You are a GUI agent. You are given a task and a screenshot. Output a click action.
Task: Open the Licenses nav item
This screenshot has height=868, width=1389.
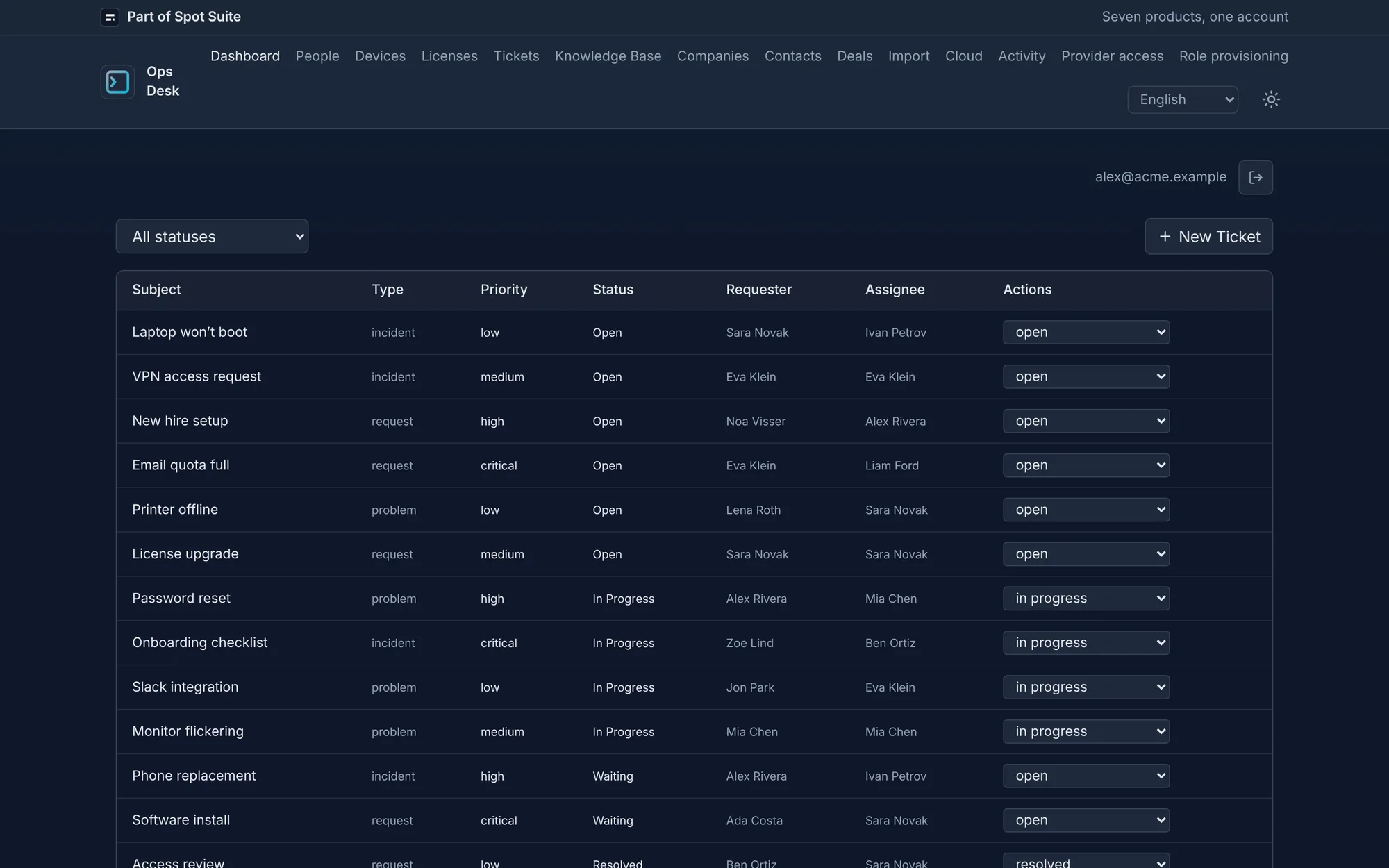pos(449,56)
